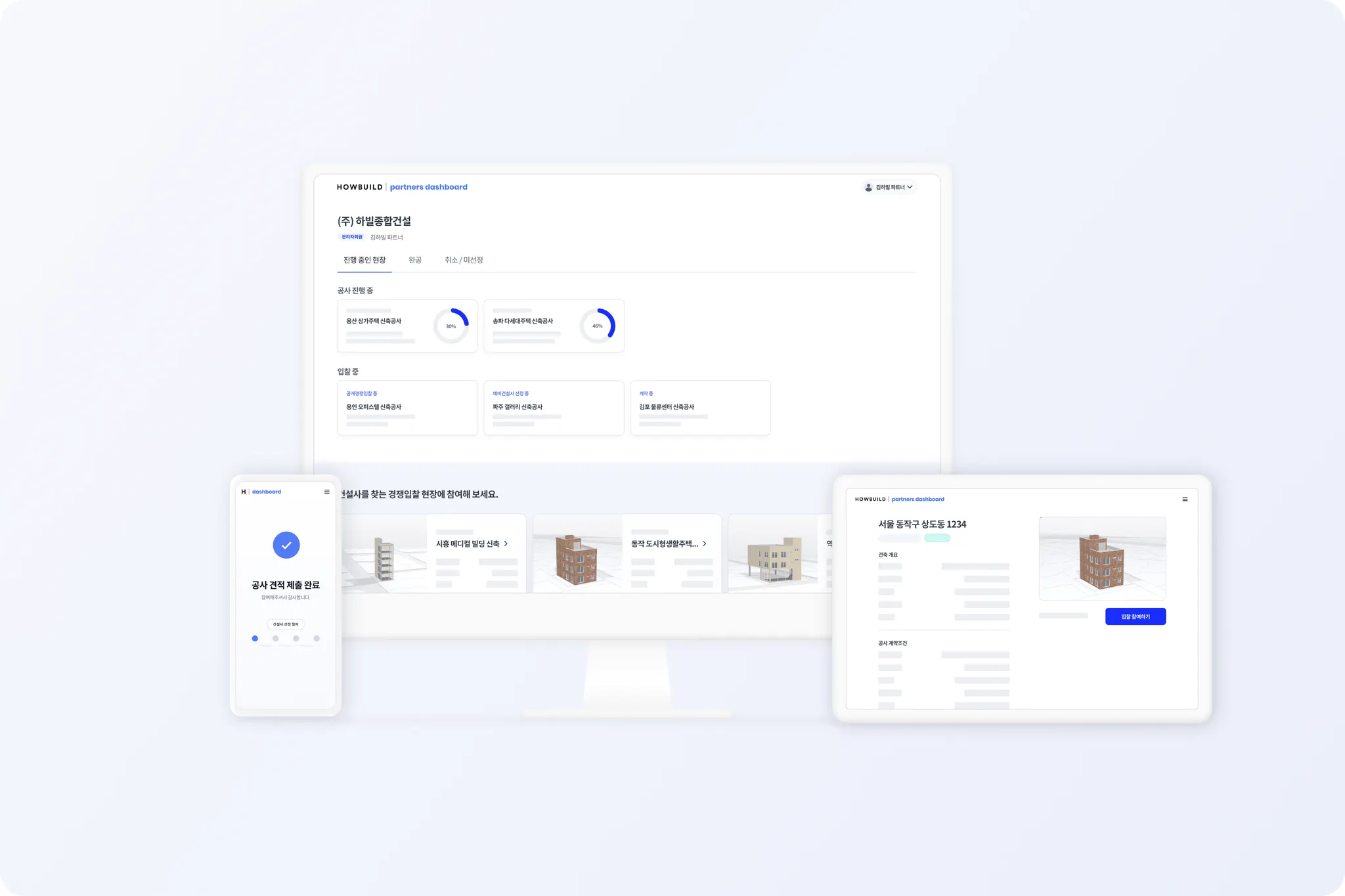
Task: Switch to the 취소 / 미선정 tab
Action: [464, 260]
